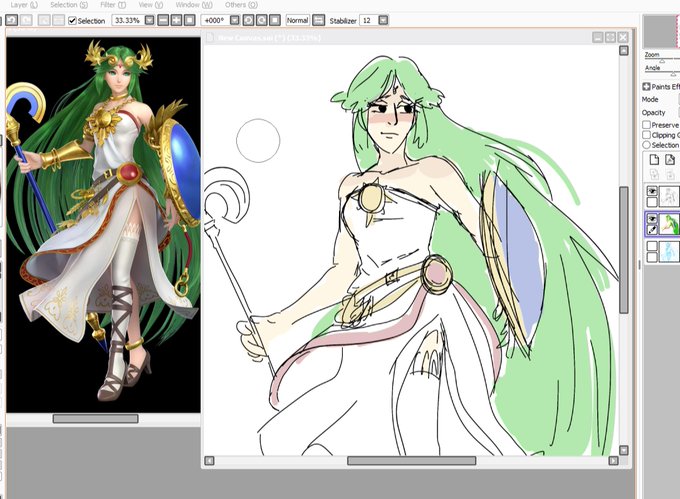
Task: Select the blue sketch layer thumbnail
Action: tap(669, 251)
